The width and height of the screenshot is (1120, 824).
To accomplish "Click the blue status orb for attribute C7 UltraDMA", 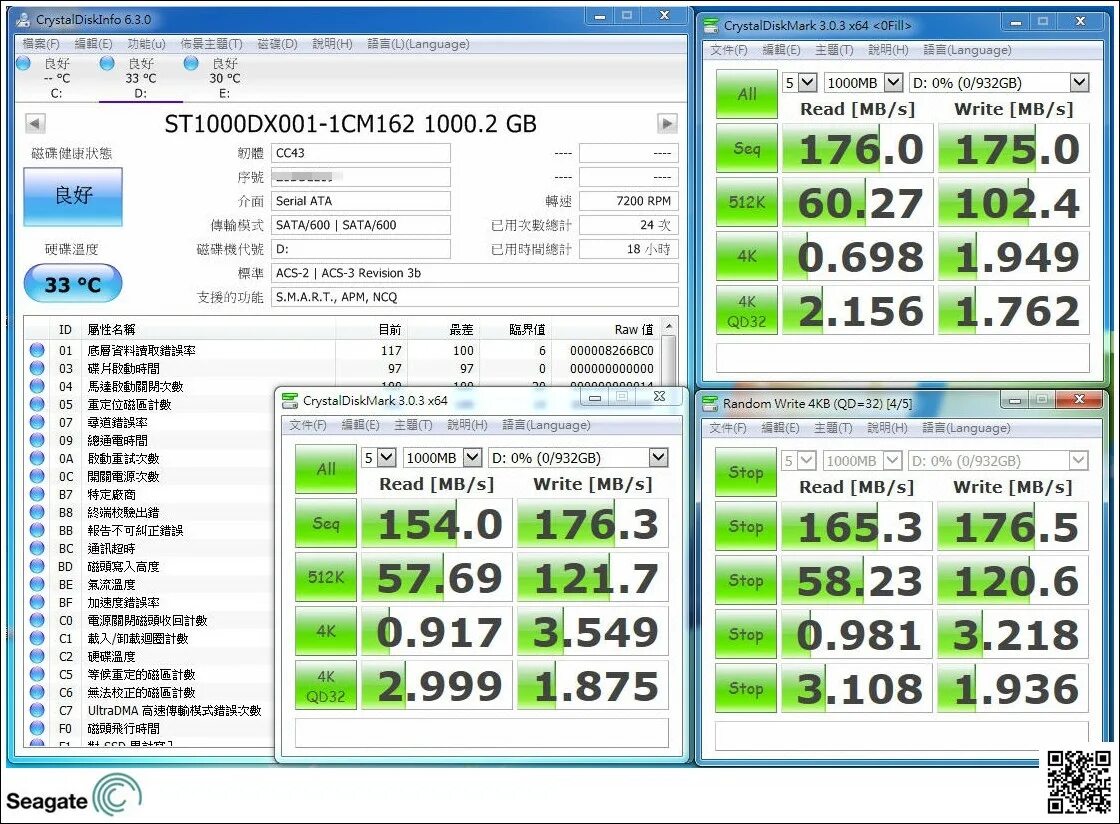I will (37, 710).
